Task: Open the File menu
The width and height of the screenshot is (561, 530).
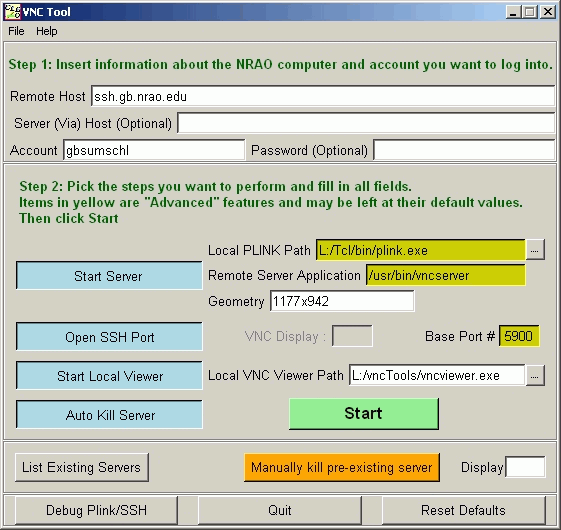Action: point(16,31)
